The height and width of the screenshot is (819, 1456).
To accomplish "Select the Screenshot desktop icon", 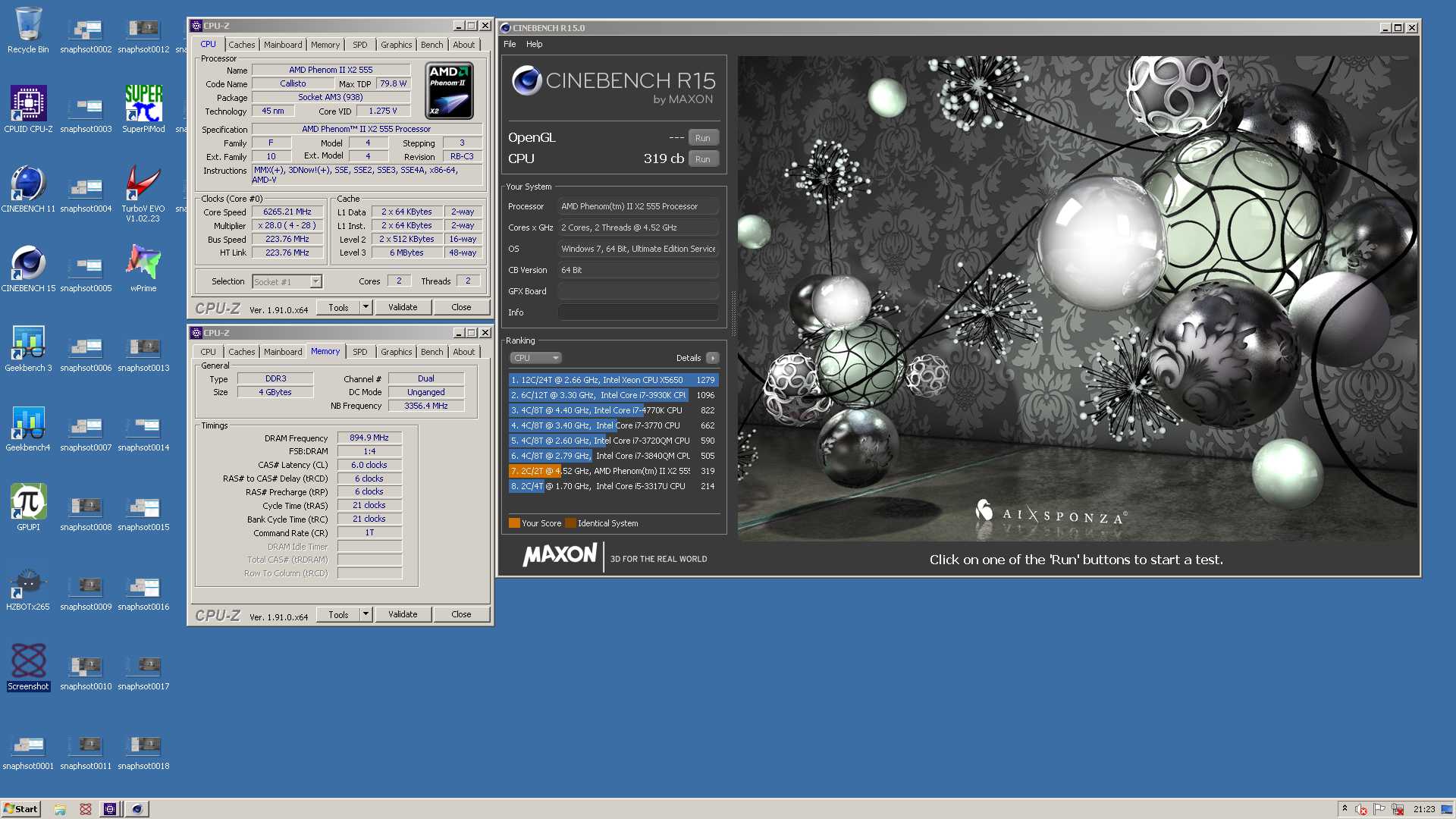I will 28,667.
